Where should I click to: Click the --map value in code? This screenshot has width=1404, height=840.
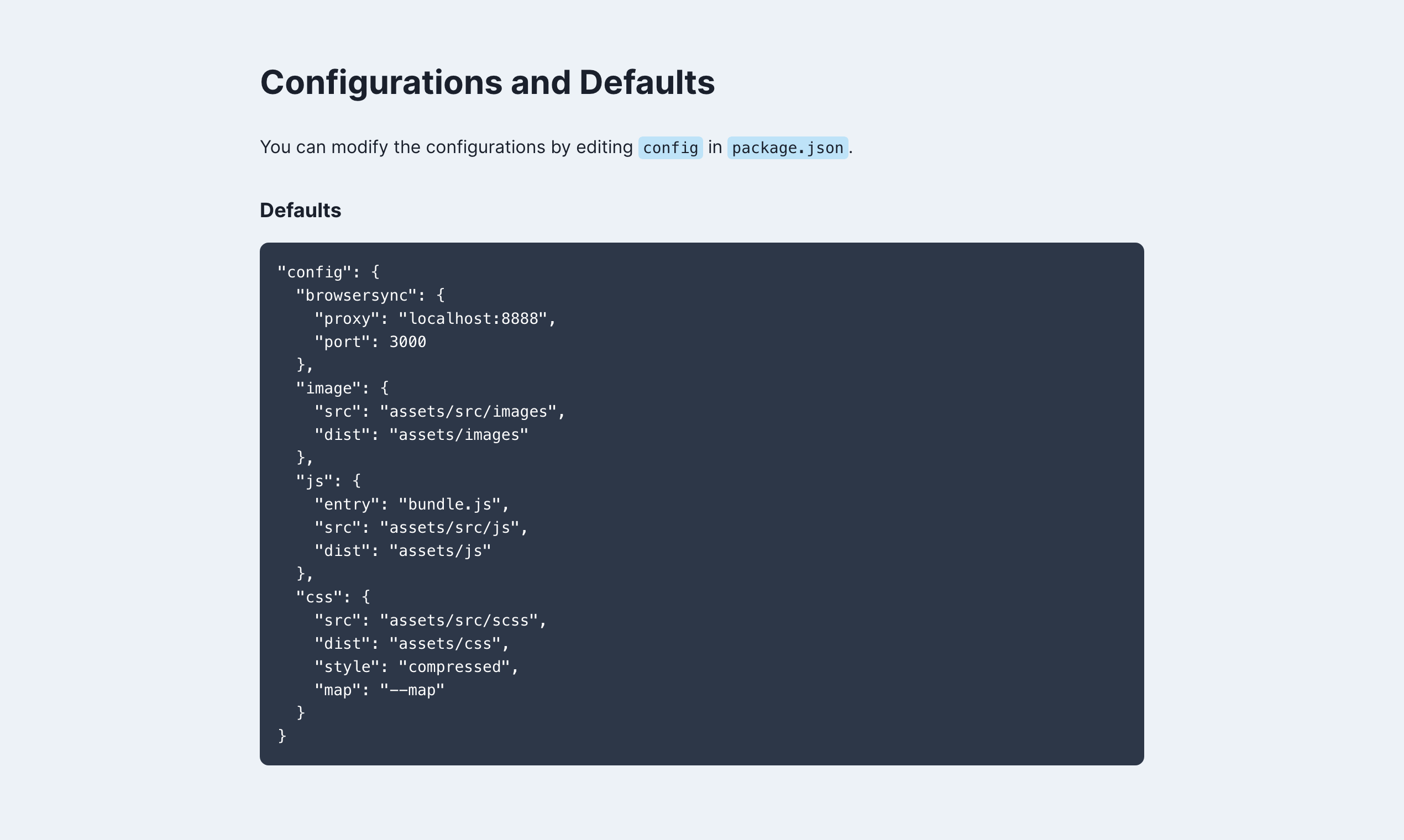click(x=412, y=690)
